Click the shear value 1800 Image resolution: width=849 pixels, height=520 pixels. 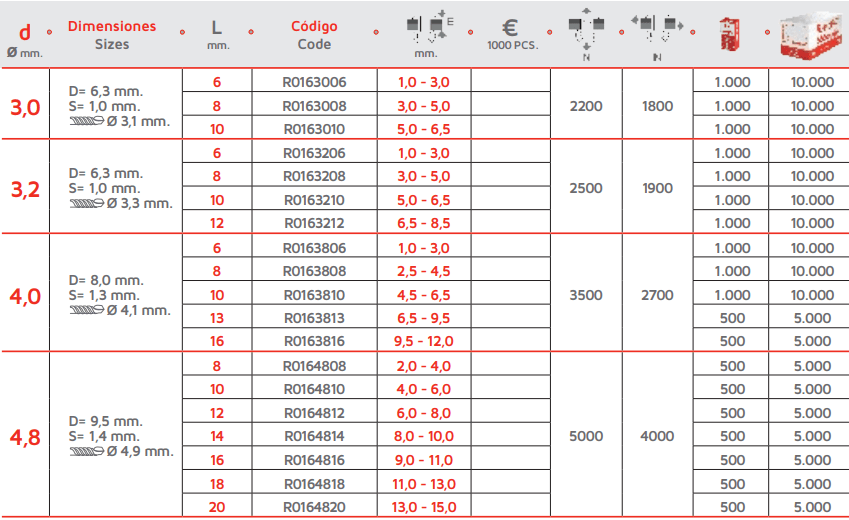point(657,106)
